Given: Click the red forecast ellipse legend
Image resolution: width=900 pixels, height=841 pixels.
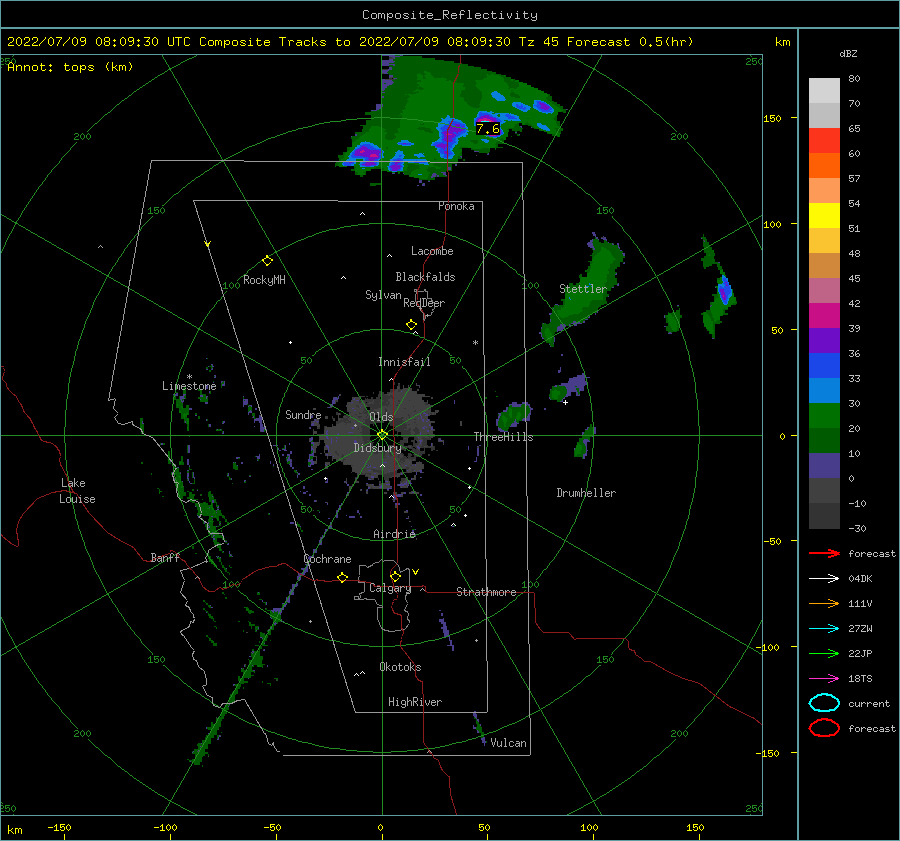Looking at the screenshot, I should (x=824, y=728).
